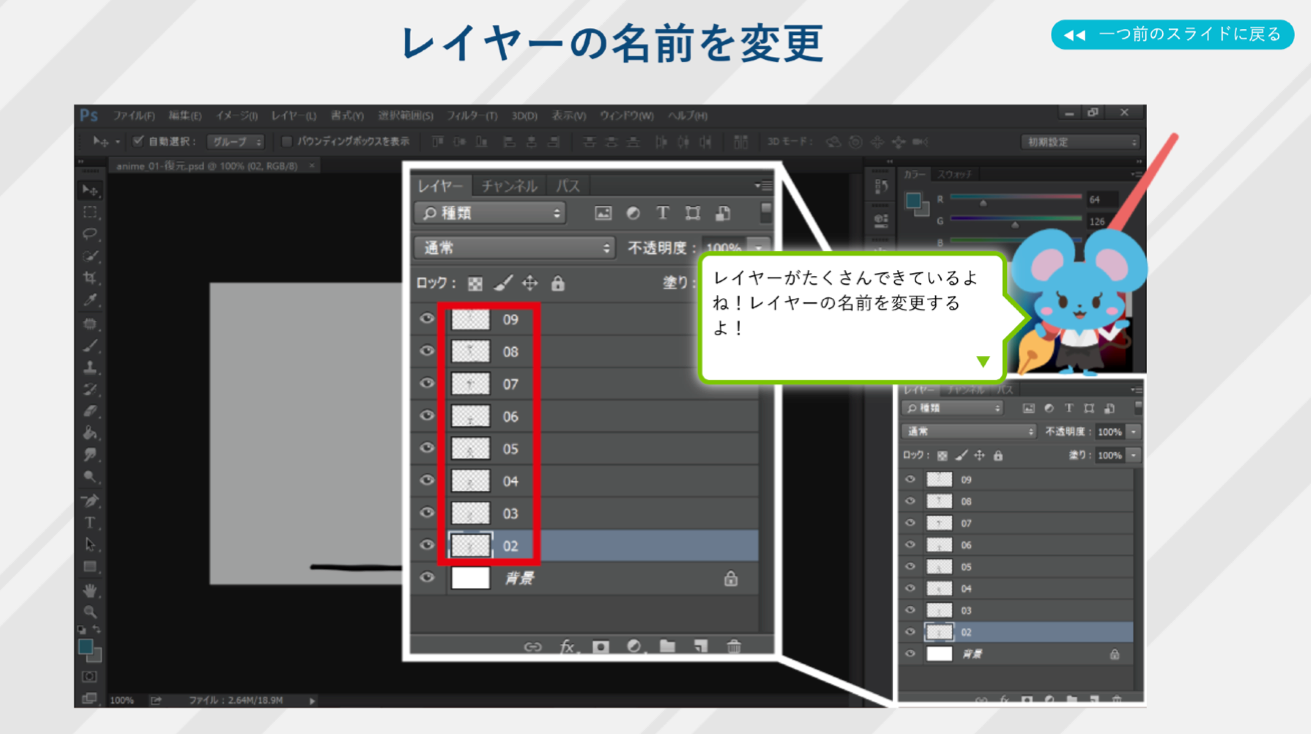Viewport: 1311px width, 734px height.
Task: Switch to the チャンネル tab in the enlarged panel
Action: 509,186
